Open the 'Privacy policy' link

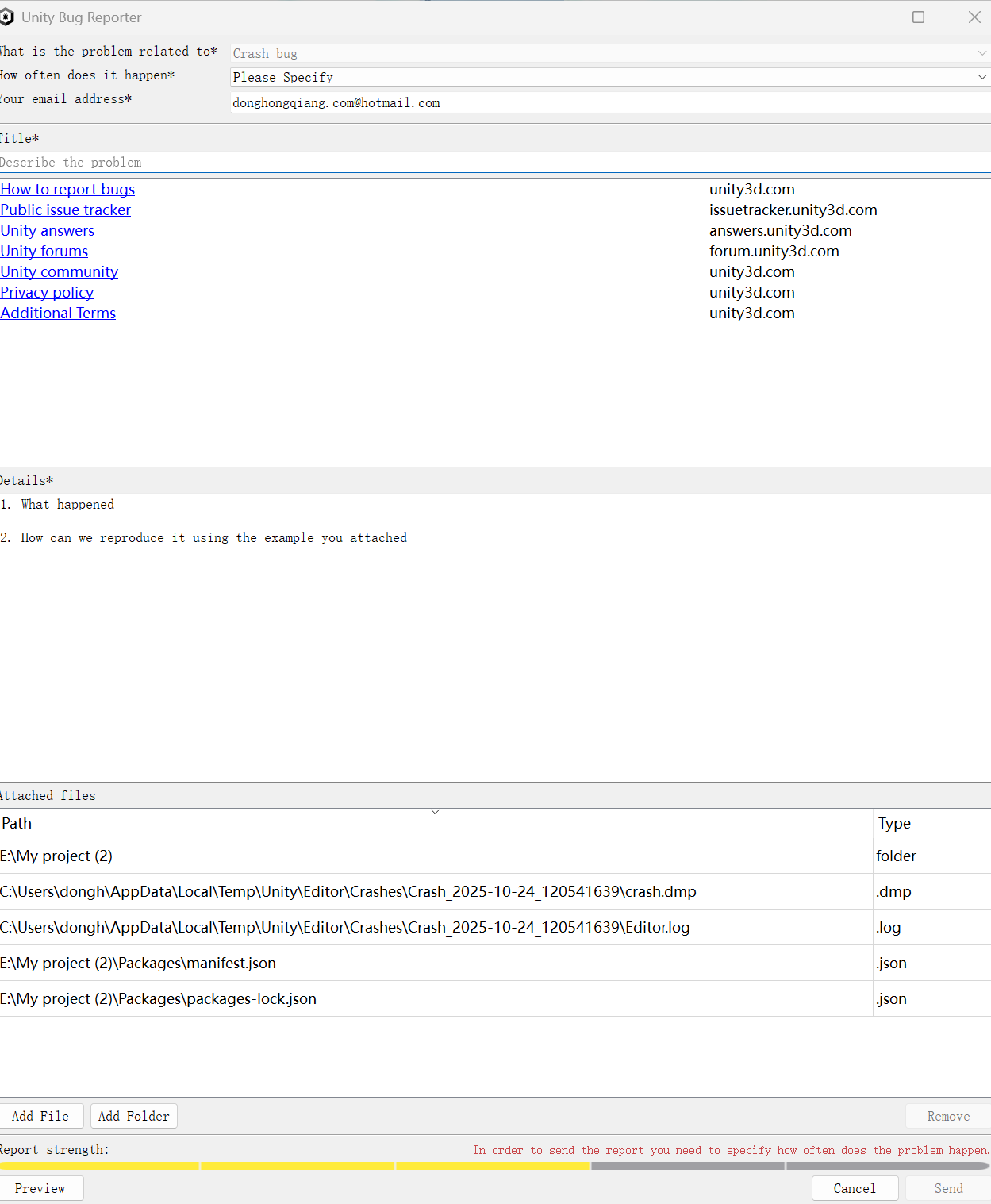(x=47, y=292)
